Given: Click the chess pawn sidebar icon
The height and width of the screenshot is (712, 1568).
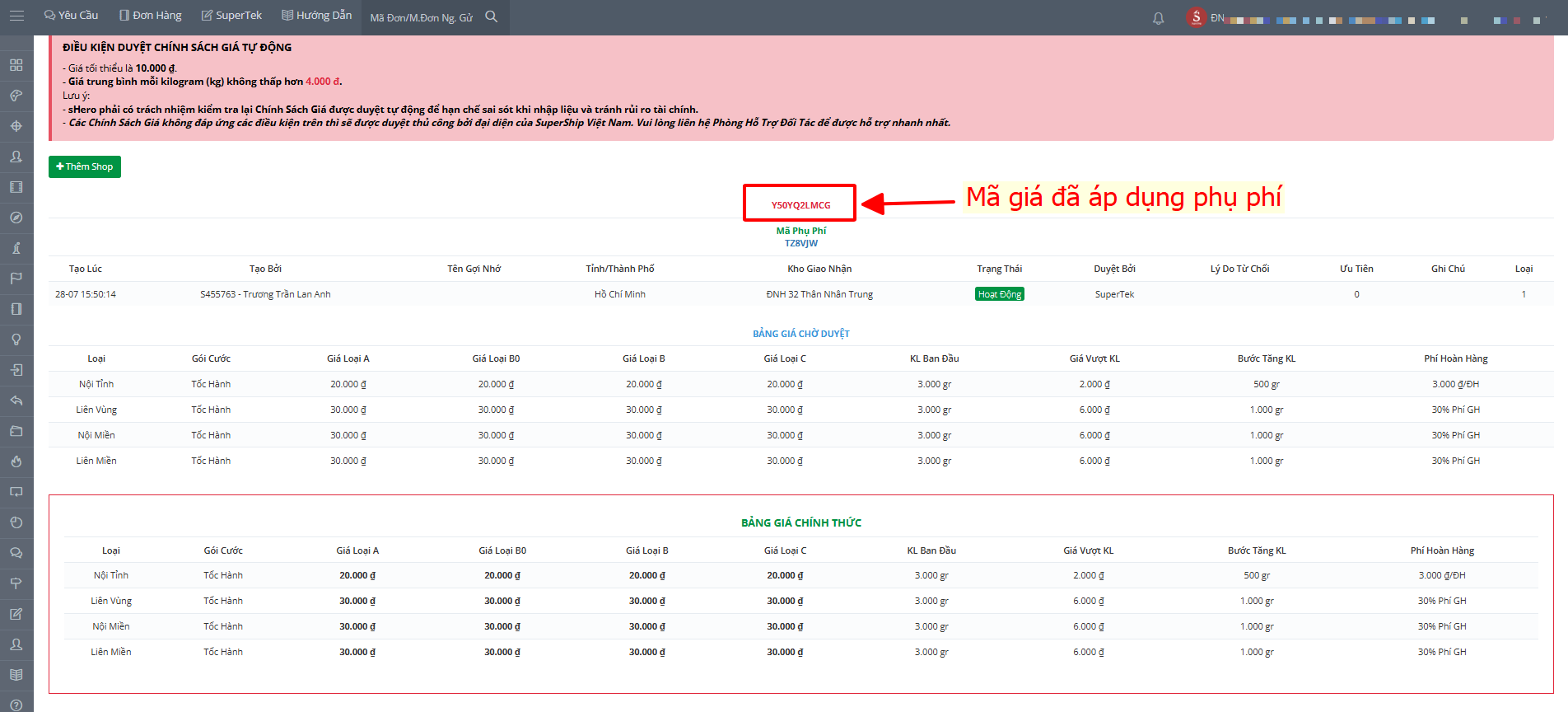Looking at the screenshot, I should (x=16, y=248).
